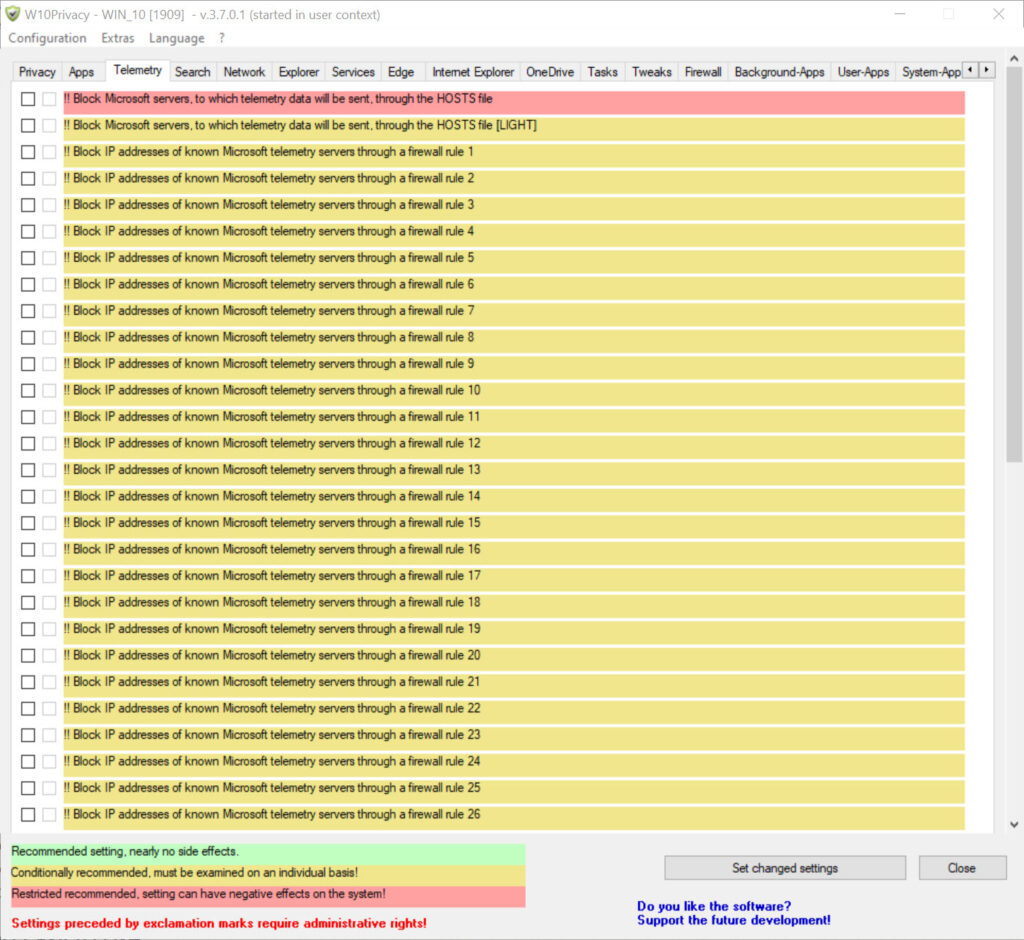Check the firewall rule 16 checkbox
The width and height of the screenshot is (1024, 940).
(x=28, y=549)
